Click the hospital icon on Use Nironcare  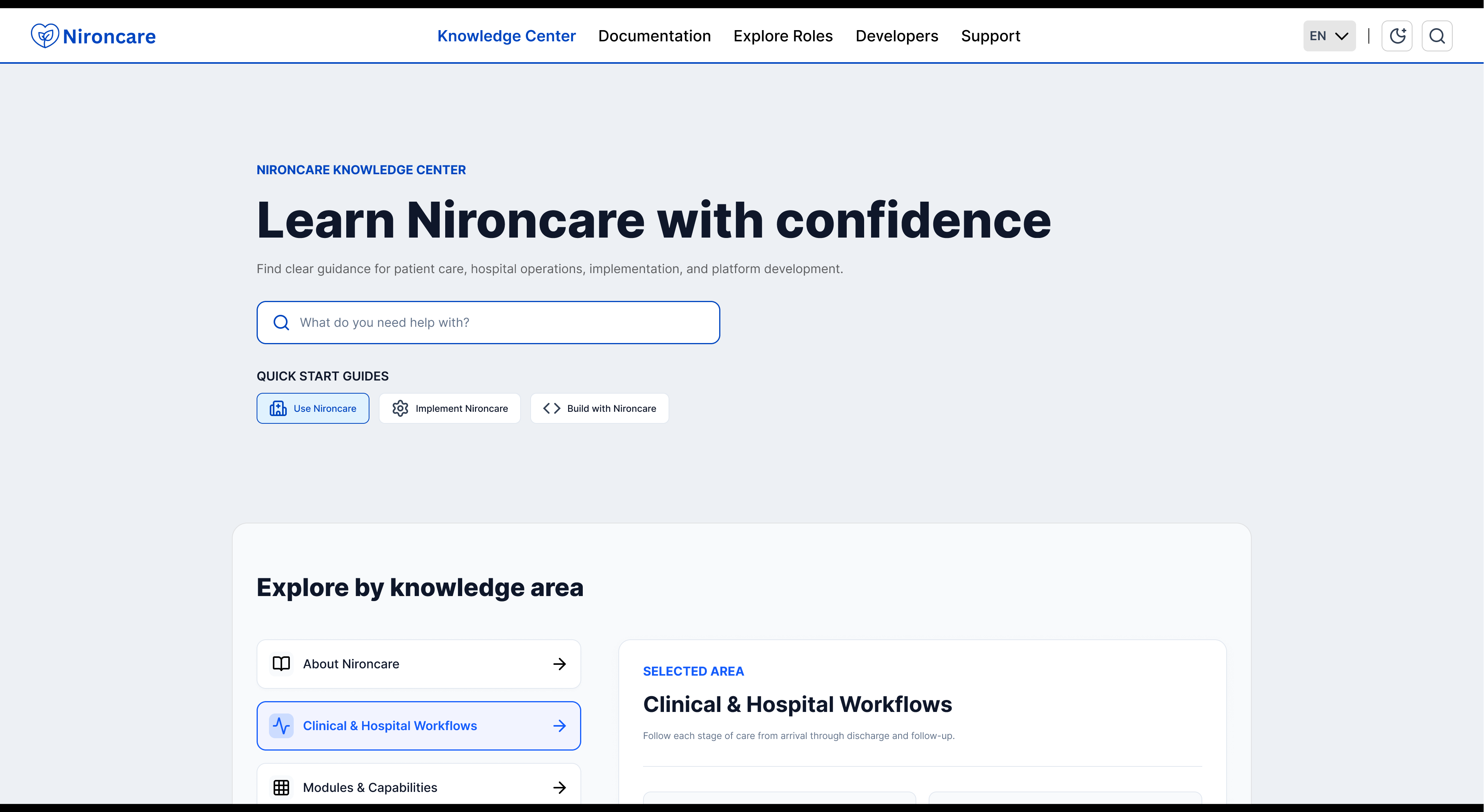[278, 408]
